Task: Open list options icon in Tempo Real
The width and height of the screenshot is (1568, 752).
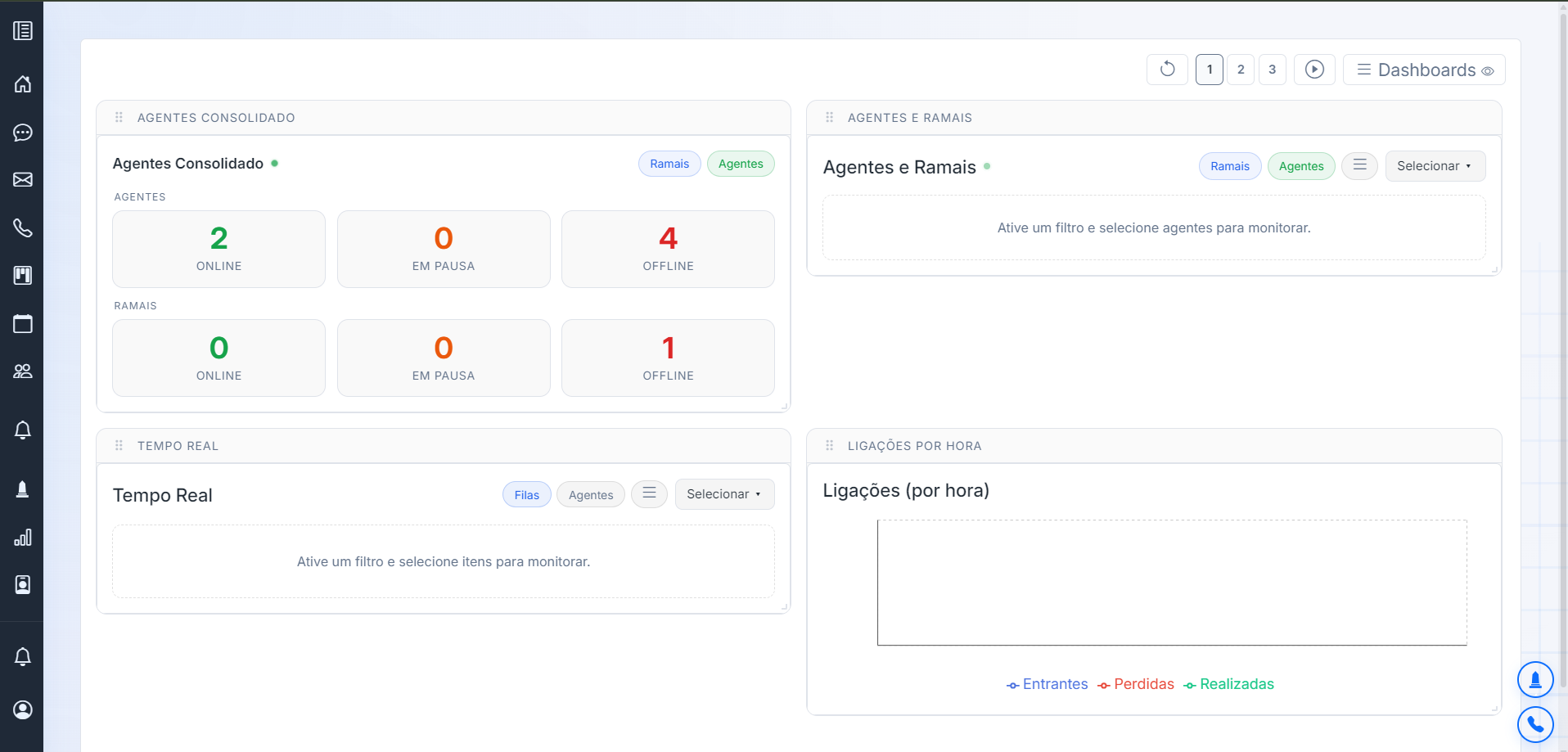Action: click(x=649, y=493)
